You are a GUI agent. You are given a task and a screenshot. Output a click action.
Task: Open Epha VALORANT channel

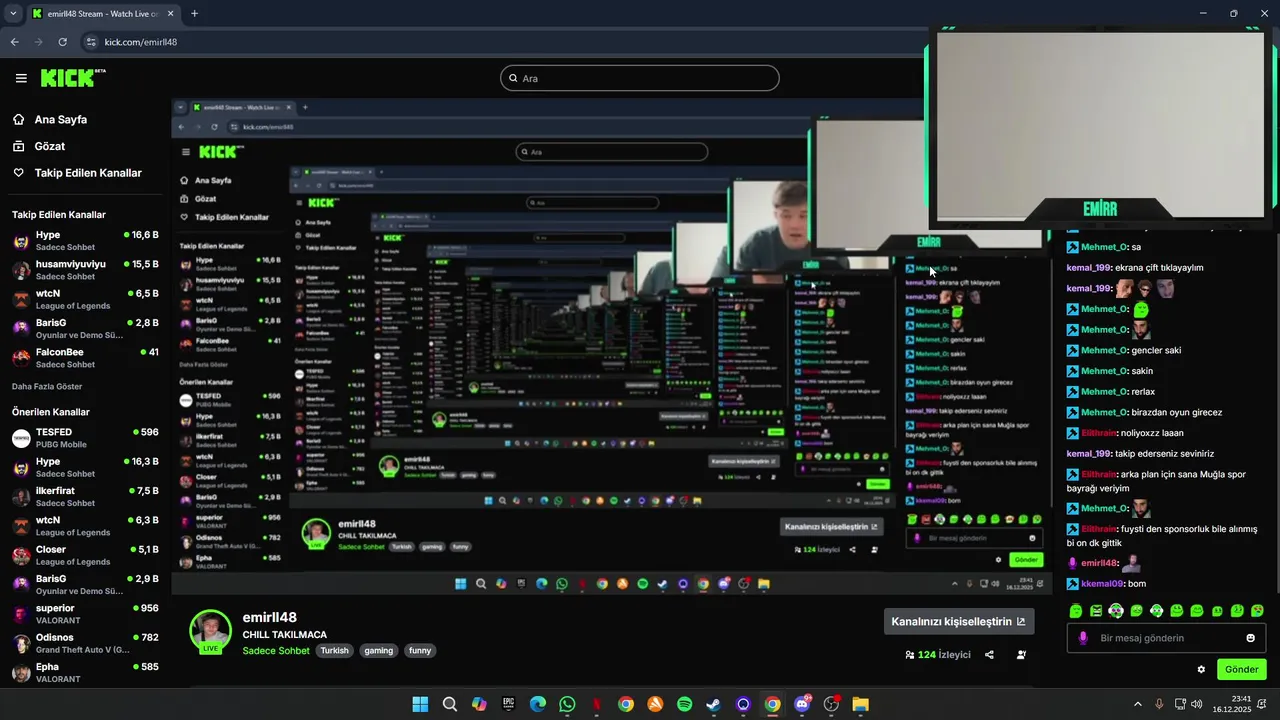pos(85,672)
